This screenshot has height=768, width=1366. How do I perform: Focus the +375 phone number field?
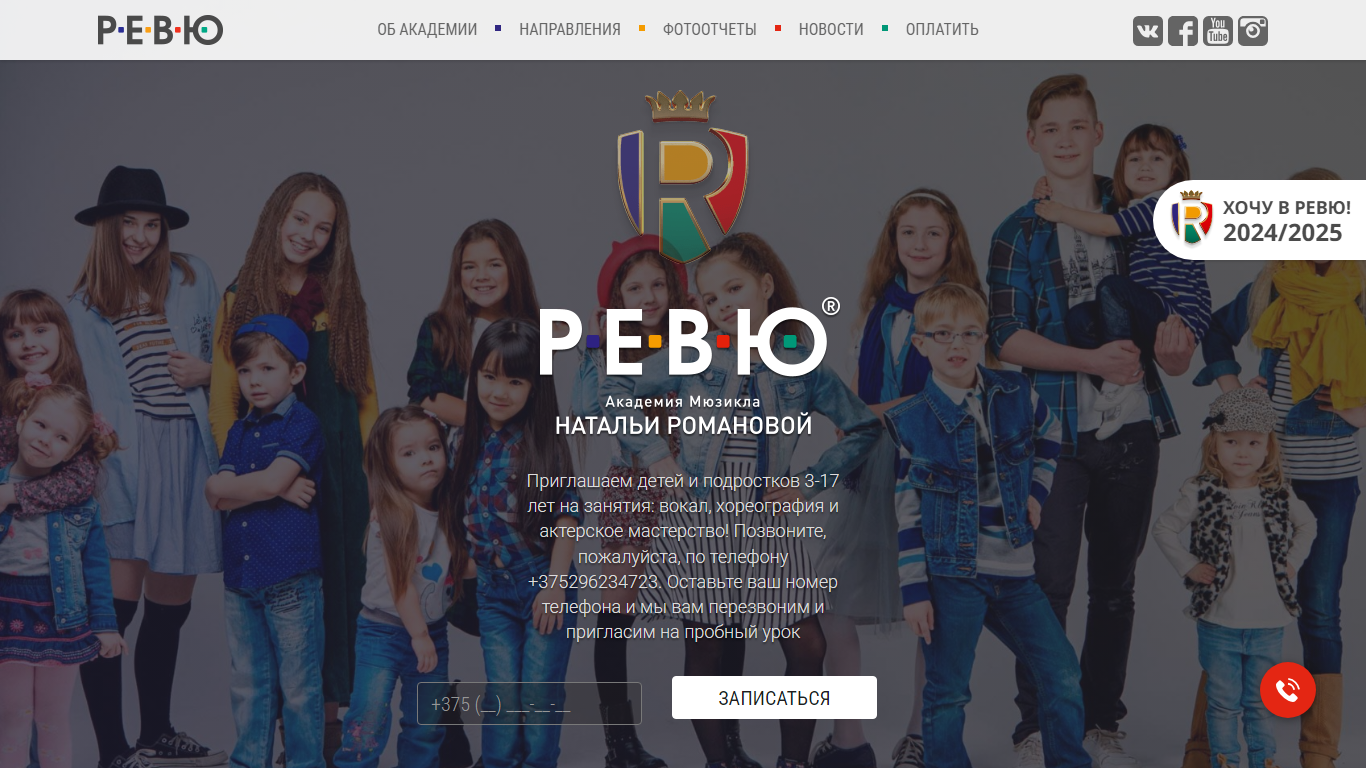529,703
